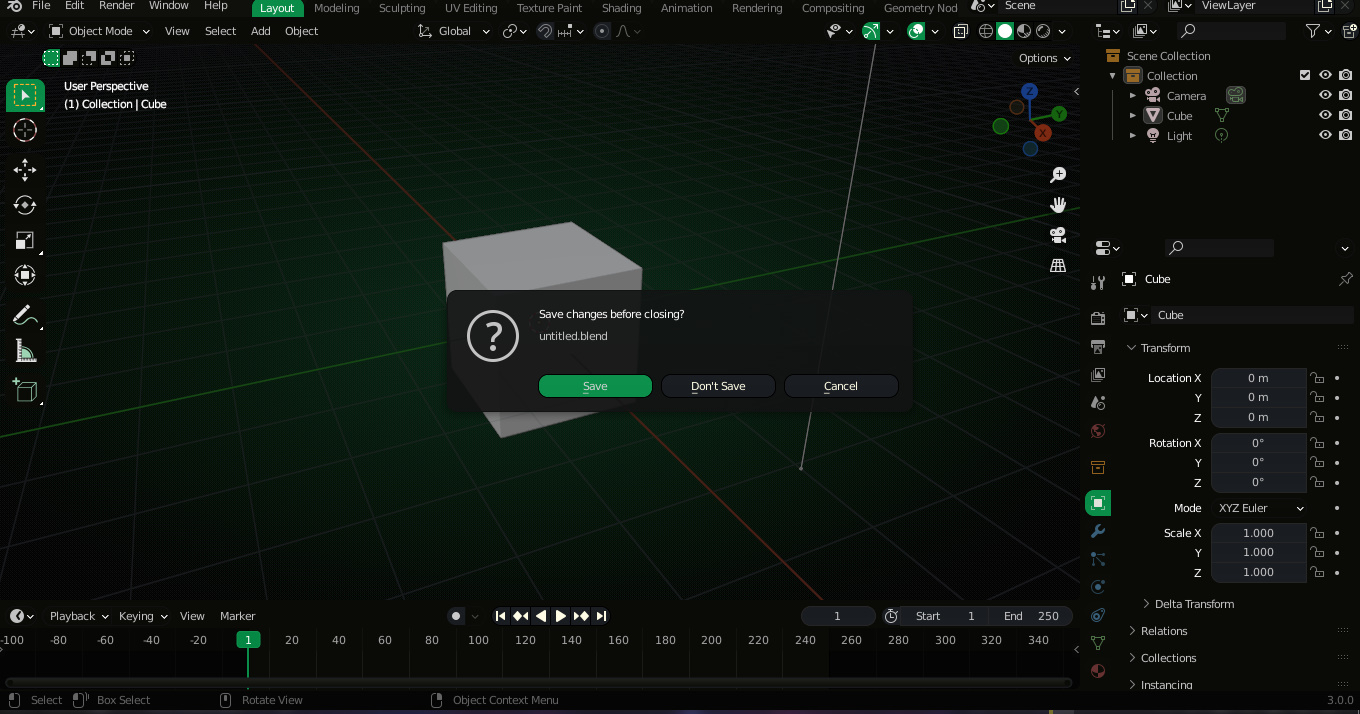Select the Rotate tool
The width and height of the screenshot is (1360, 714).
coord(25,205)
